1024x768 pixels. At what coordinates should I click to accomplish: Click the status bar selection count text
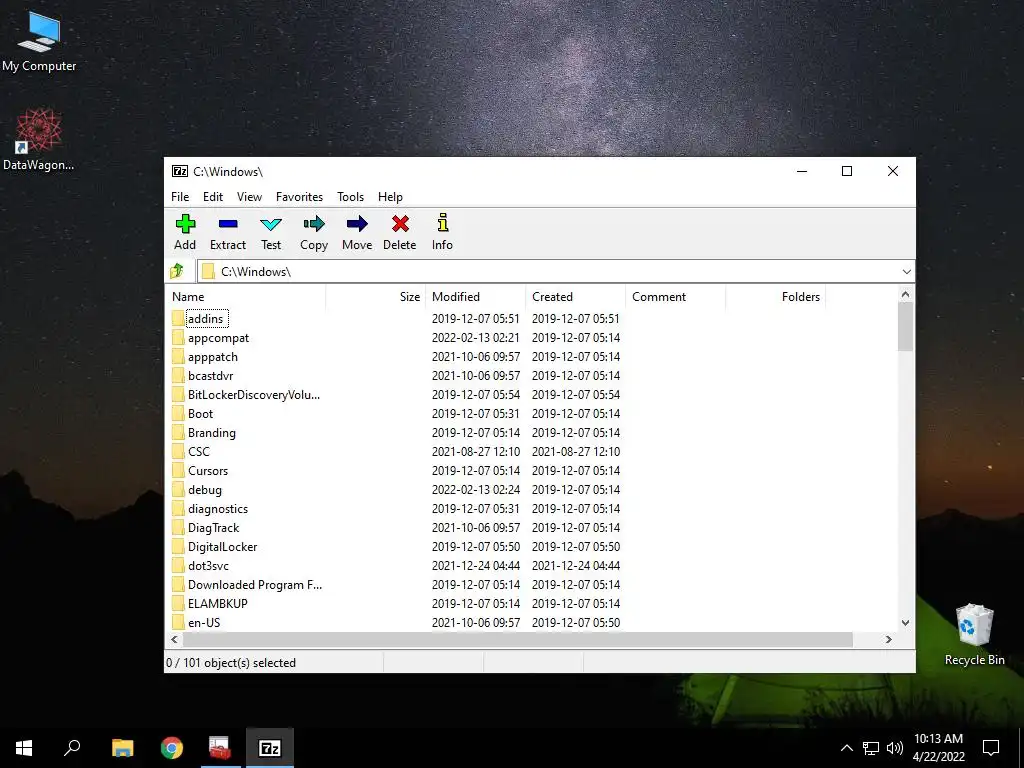(231, 663)
